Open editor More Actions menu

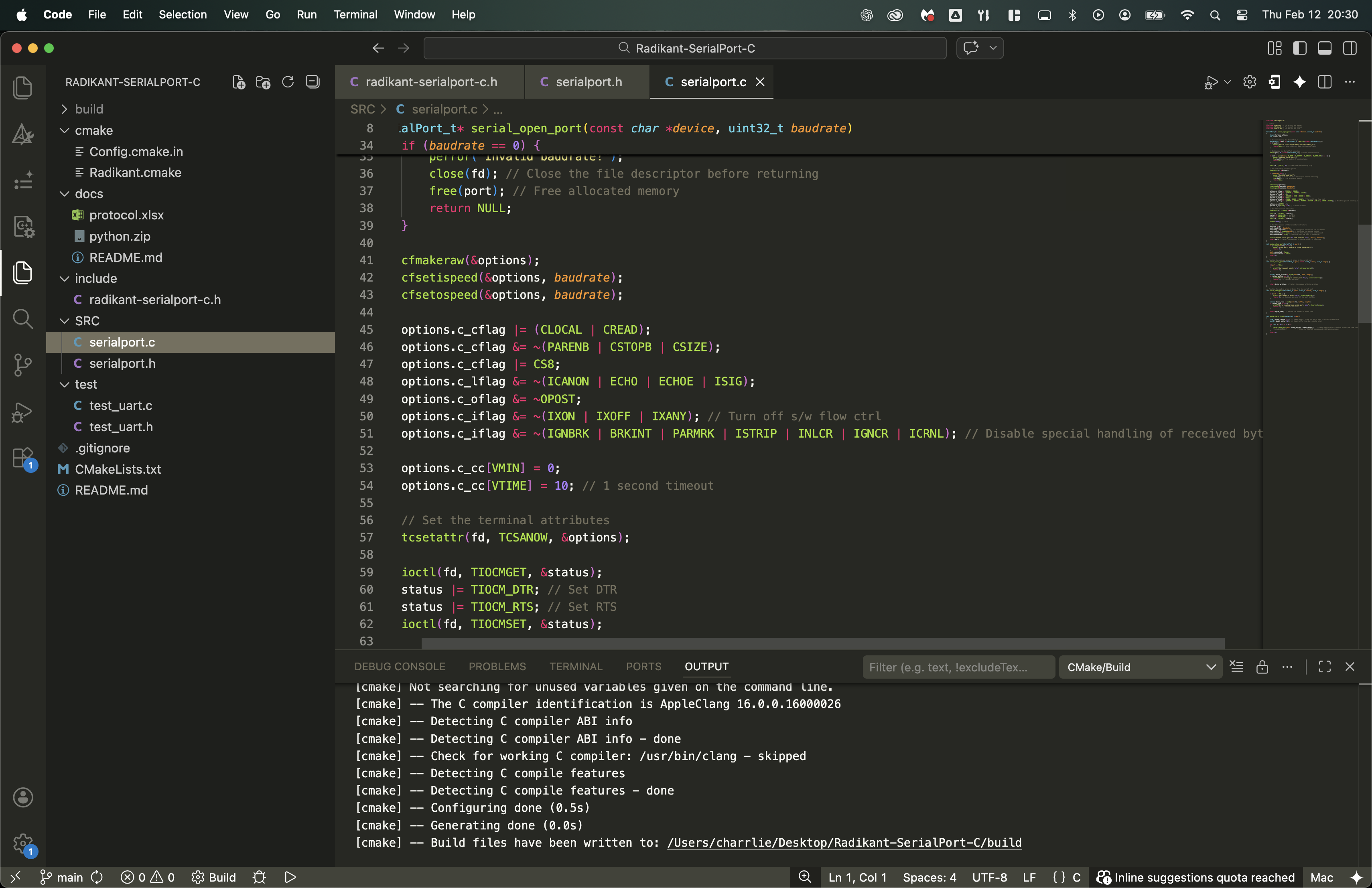[1350, 82]
